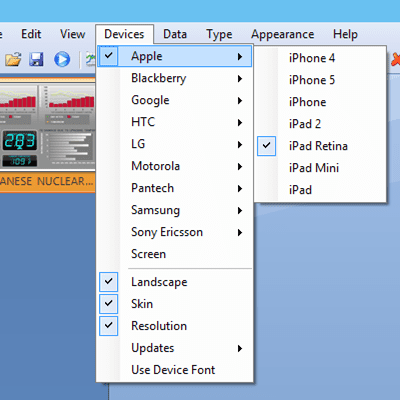Choose the Screen menu entry
Screen dimensions: 400x400
[x=175, y=254]
